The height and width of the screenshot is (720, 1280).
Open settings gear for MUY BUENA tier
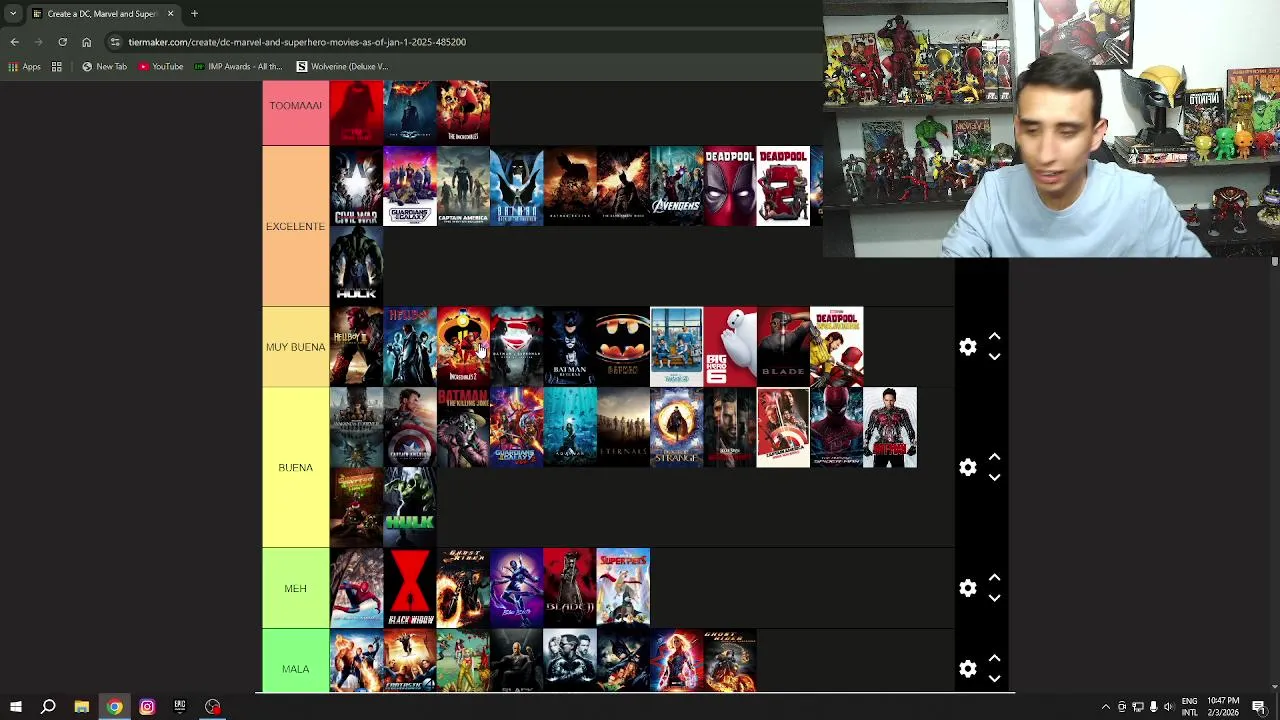(967, 347)
